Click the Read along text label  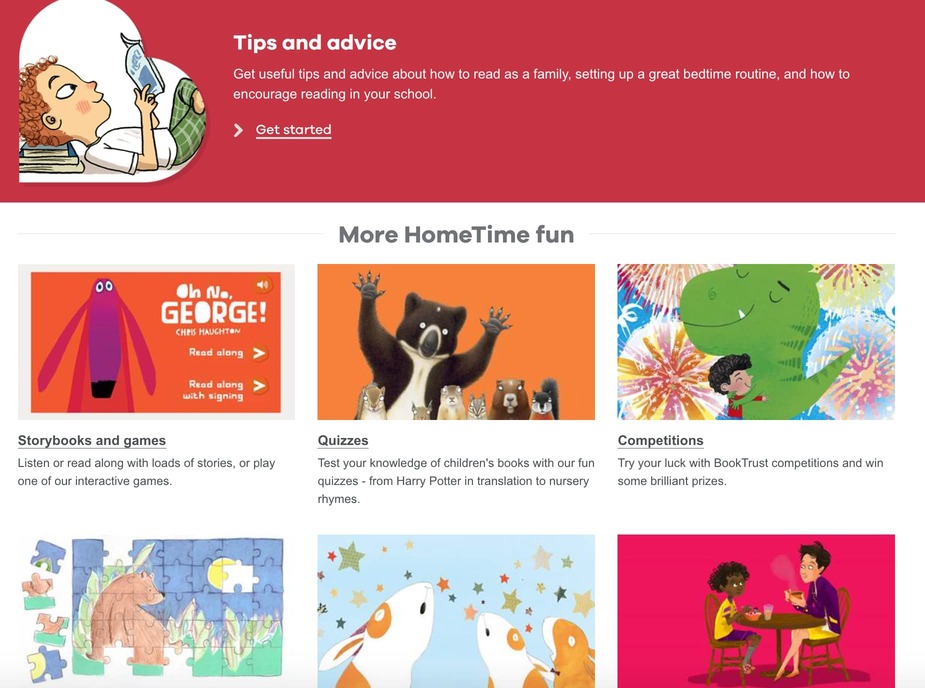[216, 352]
